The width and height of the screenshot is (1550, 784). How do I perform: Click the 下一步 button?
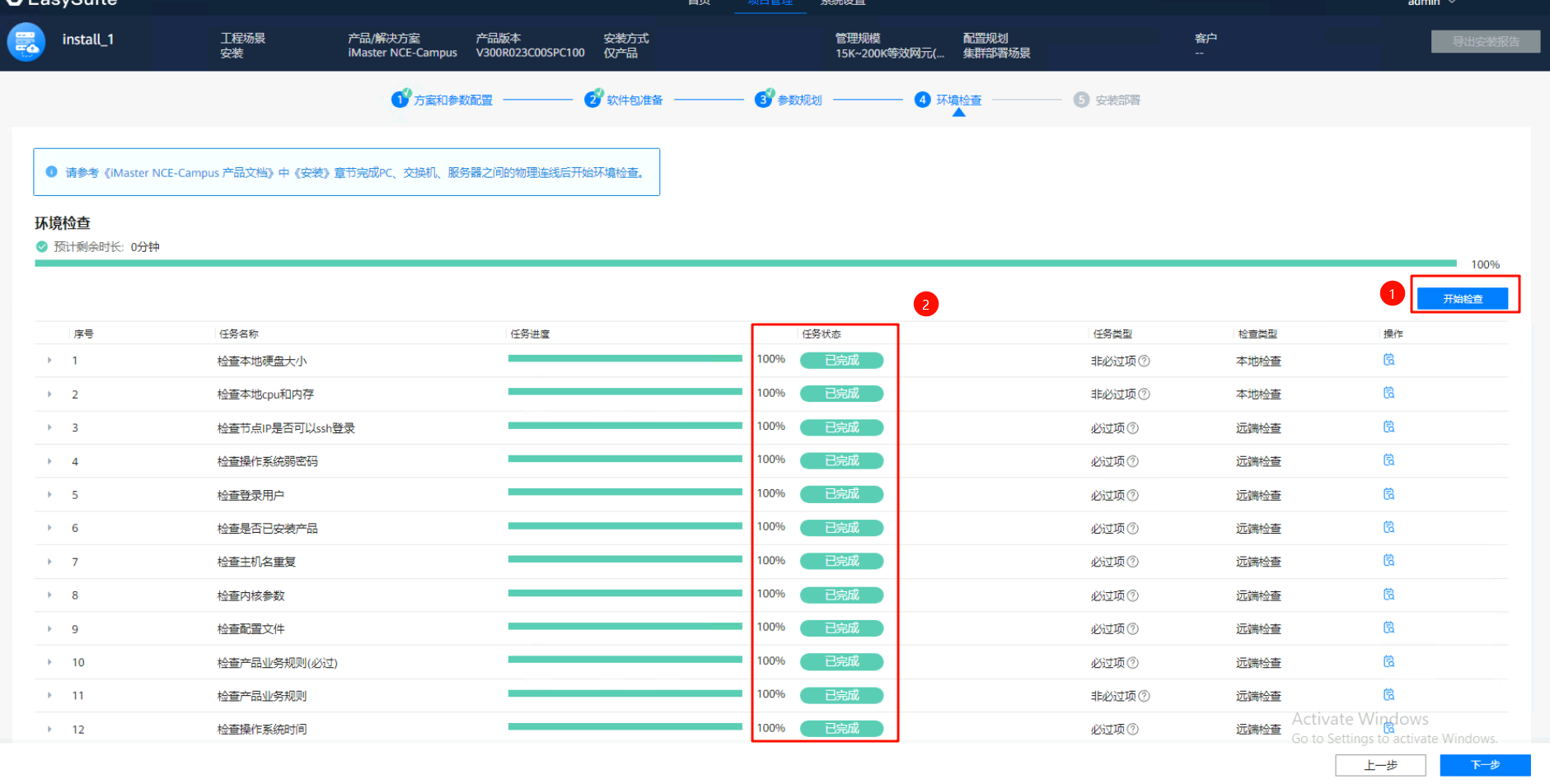coord(1485,765)
